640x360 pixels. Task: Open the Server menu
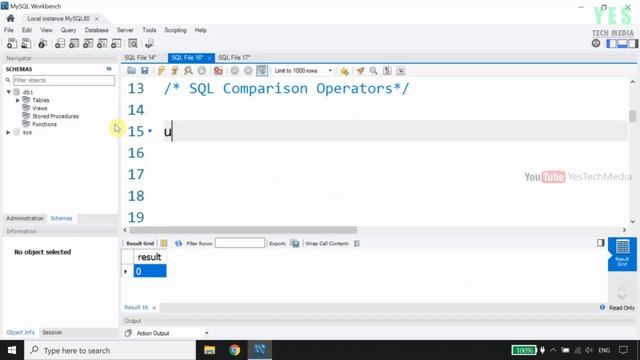(125, 30)
